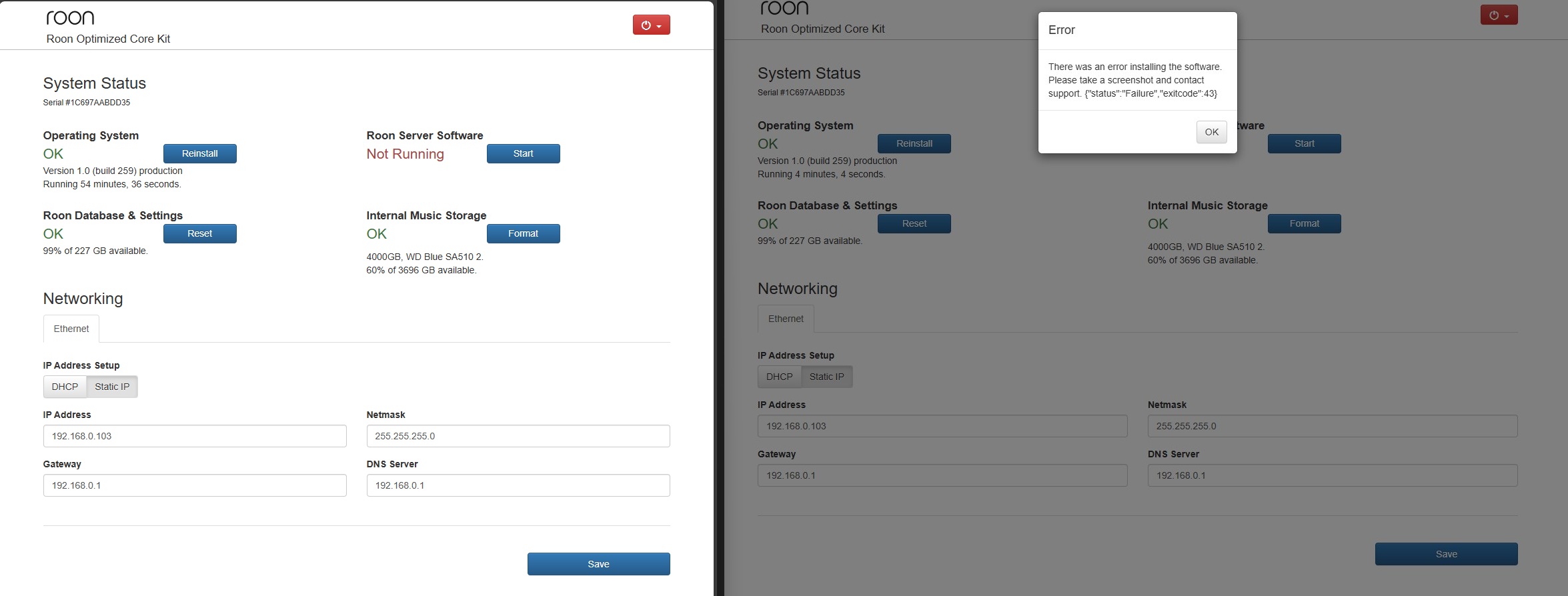Screen dimensions: 1568x596
Task: Click 'Running 54 minutes, 36 seconds.' text
Action: (x=112, y=184)
